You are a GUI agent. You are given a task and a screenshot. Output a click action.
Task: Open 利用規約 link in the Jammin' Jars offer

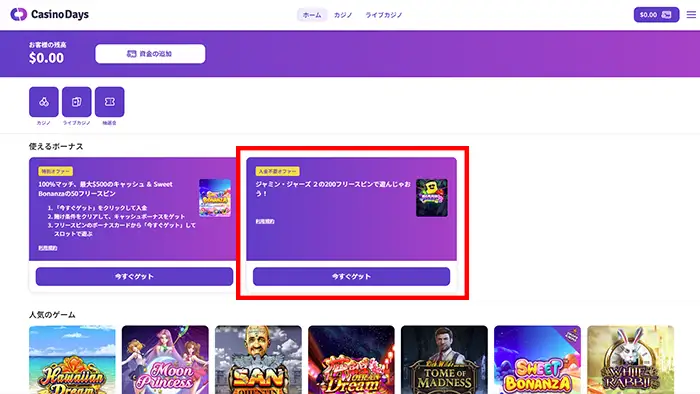point(265,221)
